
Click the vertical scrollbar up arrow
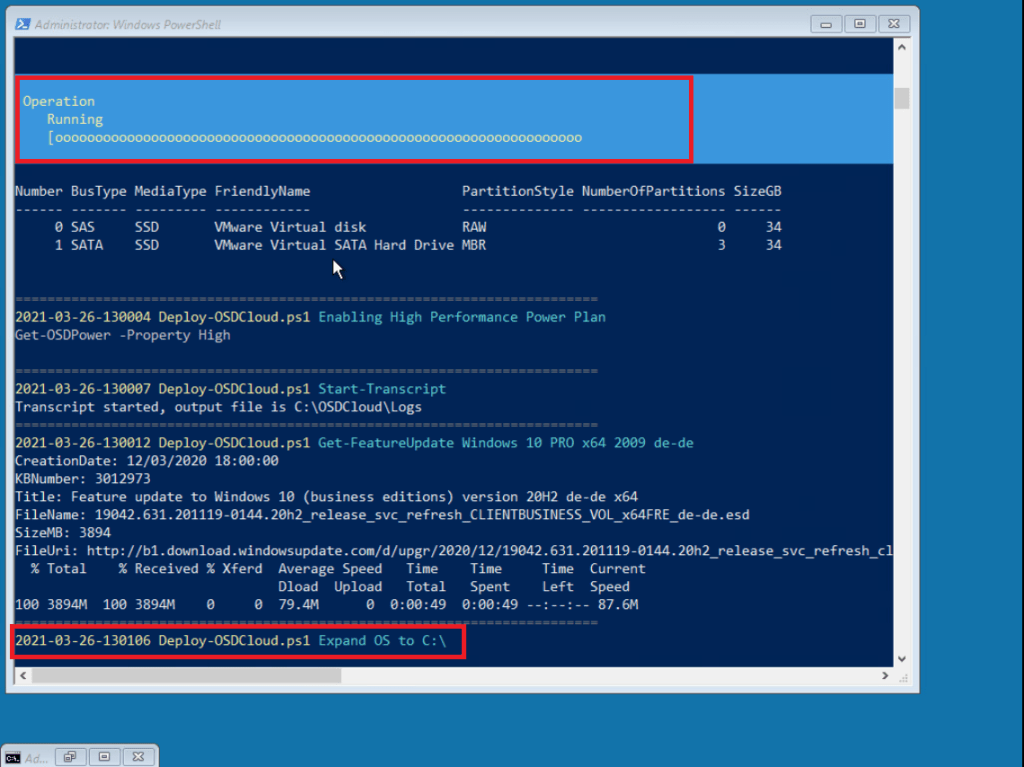coord(902,48)
